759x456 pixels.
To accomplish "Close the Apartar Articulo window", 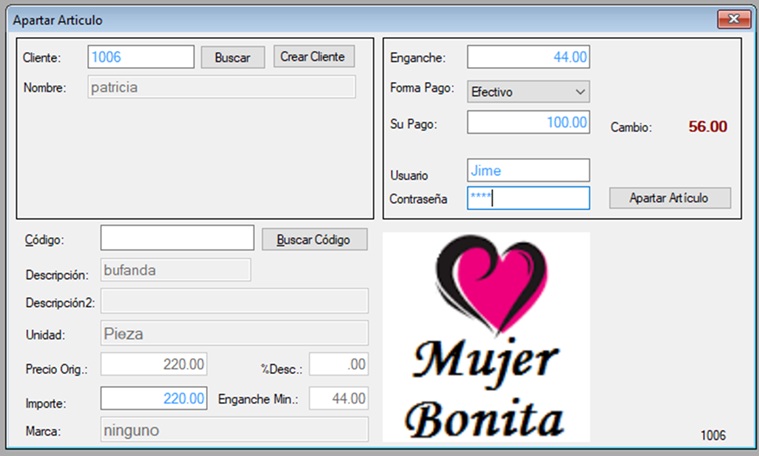I will [x=735, y=19].
